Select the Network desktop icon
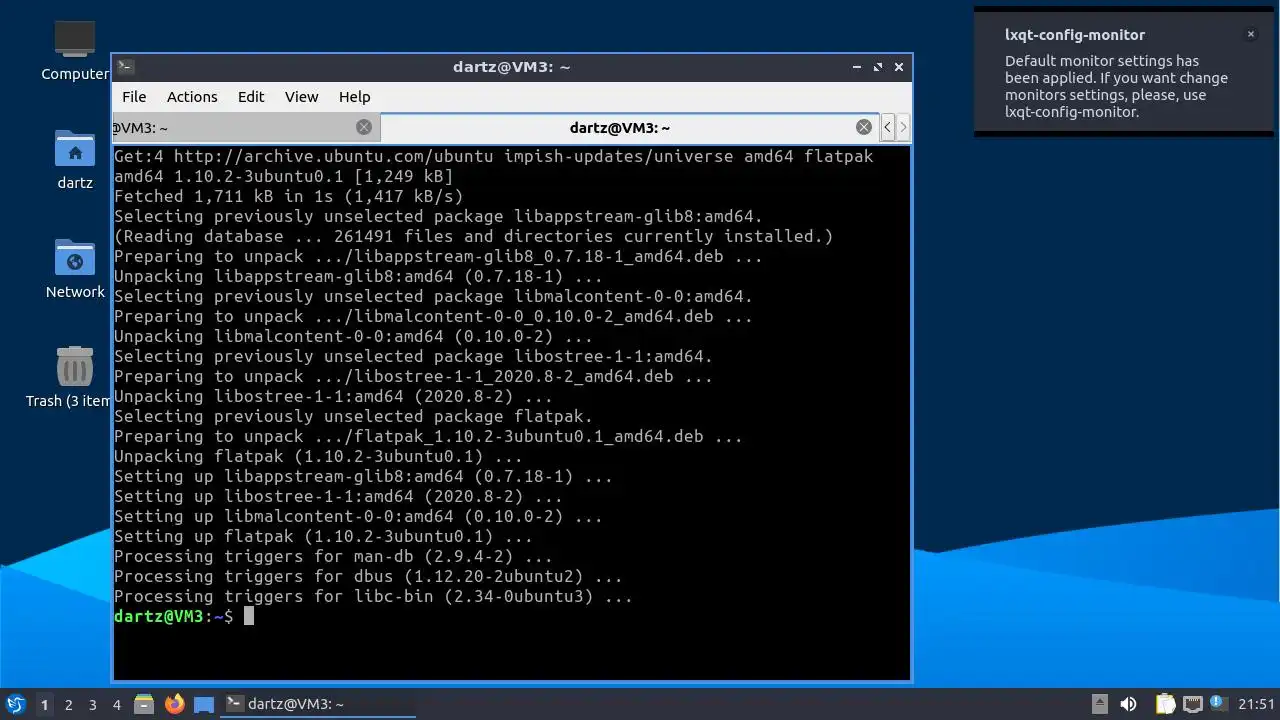This screenshot has width=1280, height=720. pyautogui.click(x=75, y=269)
